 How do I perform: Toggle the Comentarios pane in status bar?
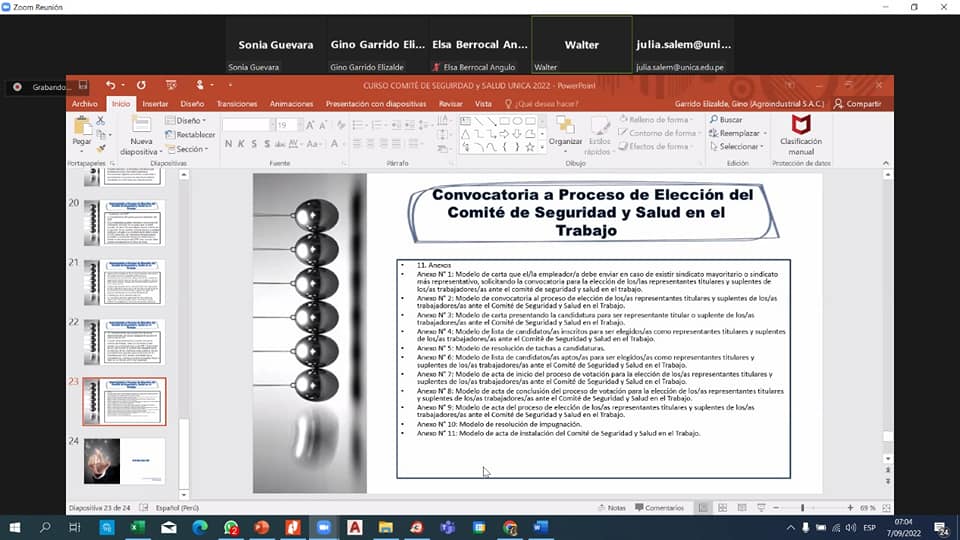click(x=658, y=508)
